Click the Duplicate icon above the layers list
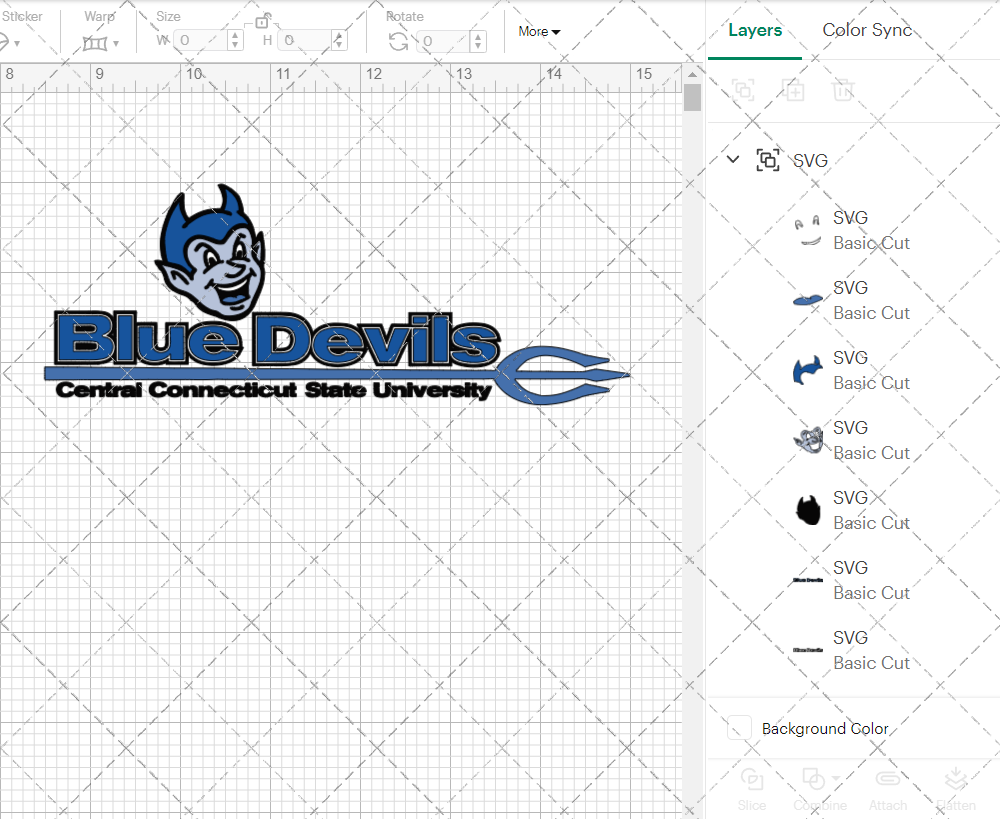 pyautogui.click(x=795, y=90)
